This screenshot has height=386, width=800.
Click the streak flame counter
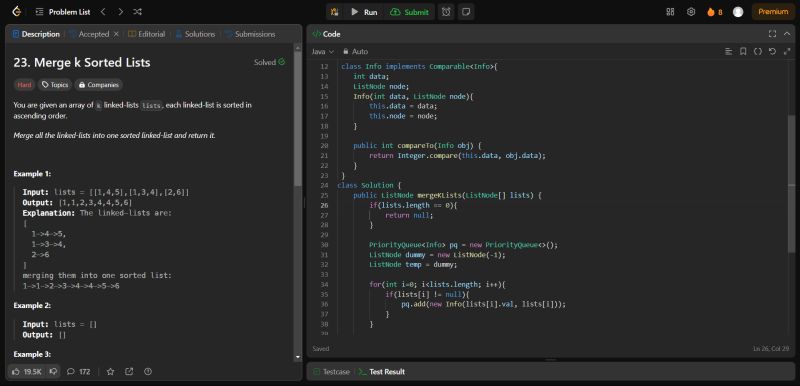click(714, 12)
